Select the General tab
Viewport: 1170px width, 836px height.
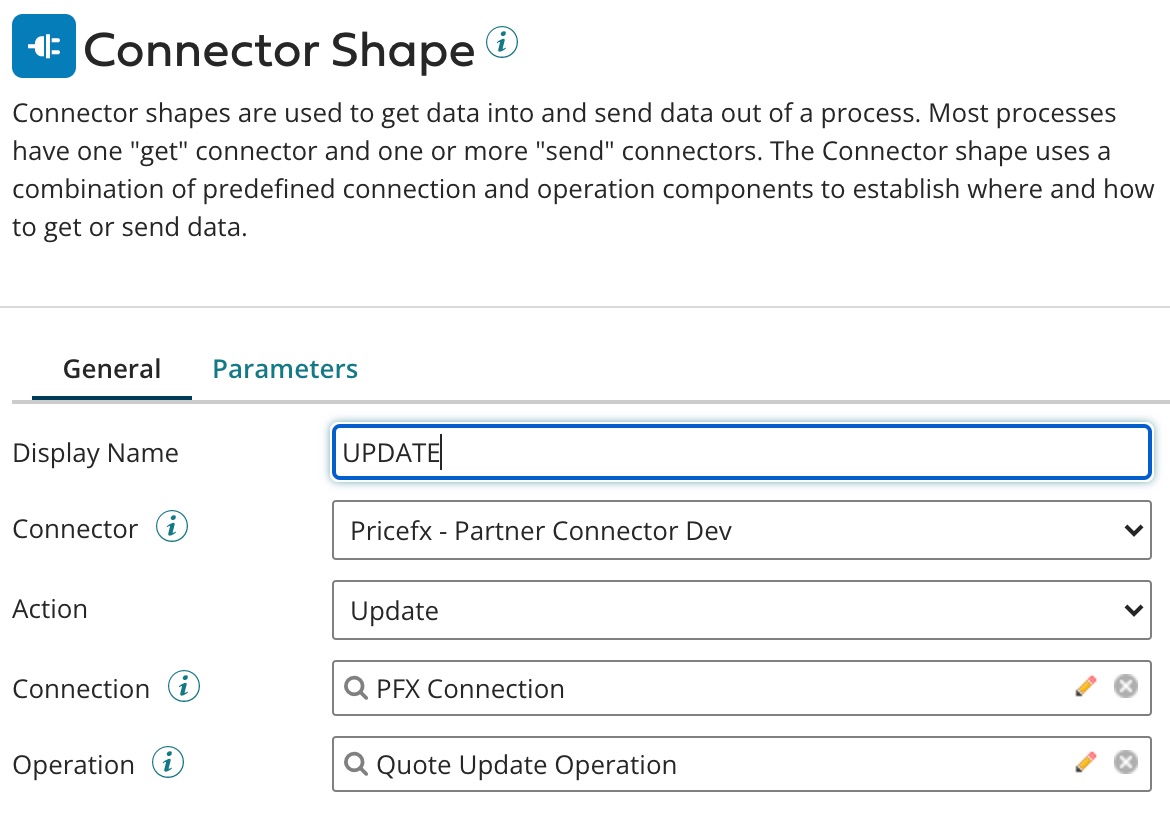(x=112, y=369)
